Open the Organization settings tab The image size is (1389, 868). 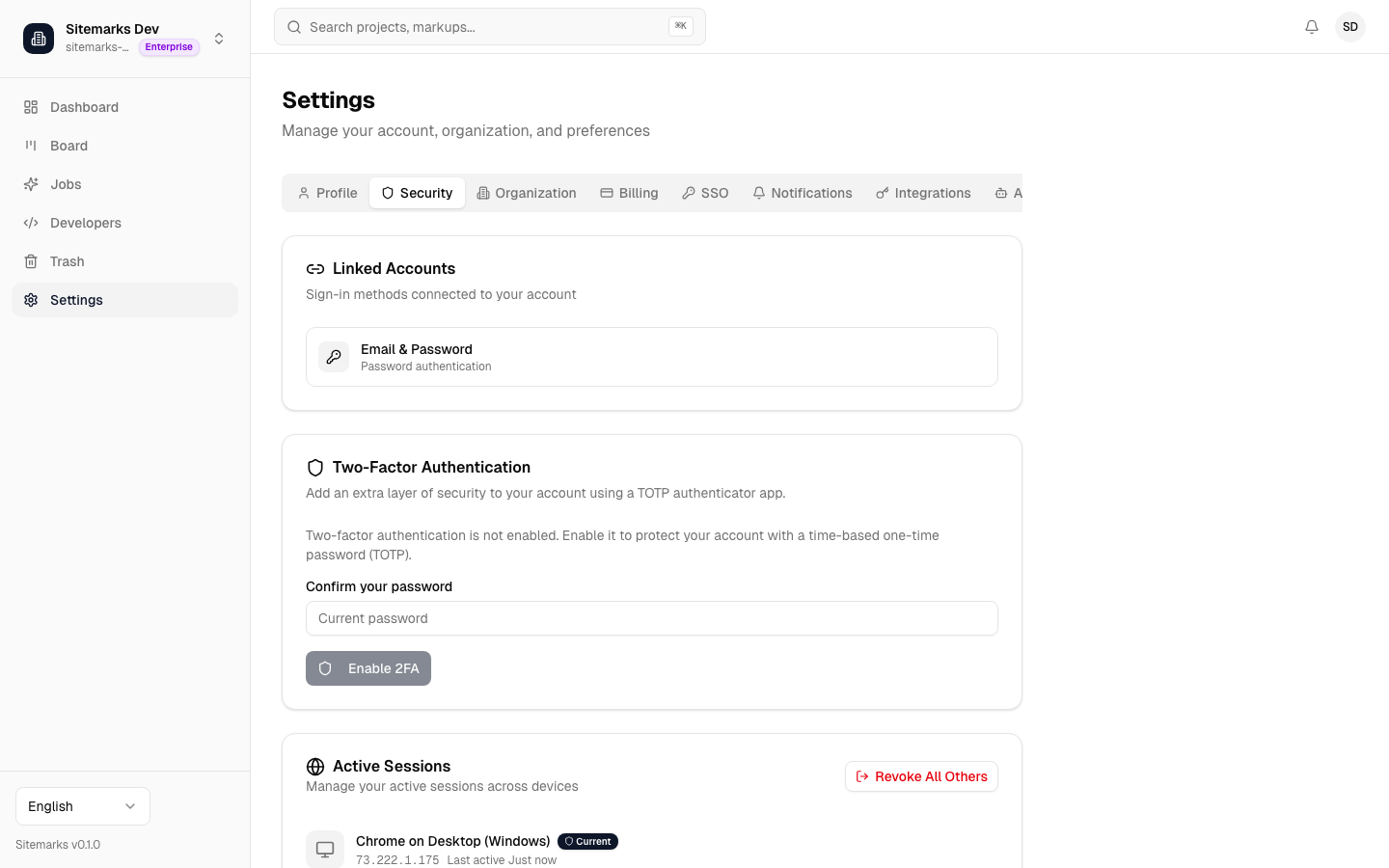[527, 193]
